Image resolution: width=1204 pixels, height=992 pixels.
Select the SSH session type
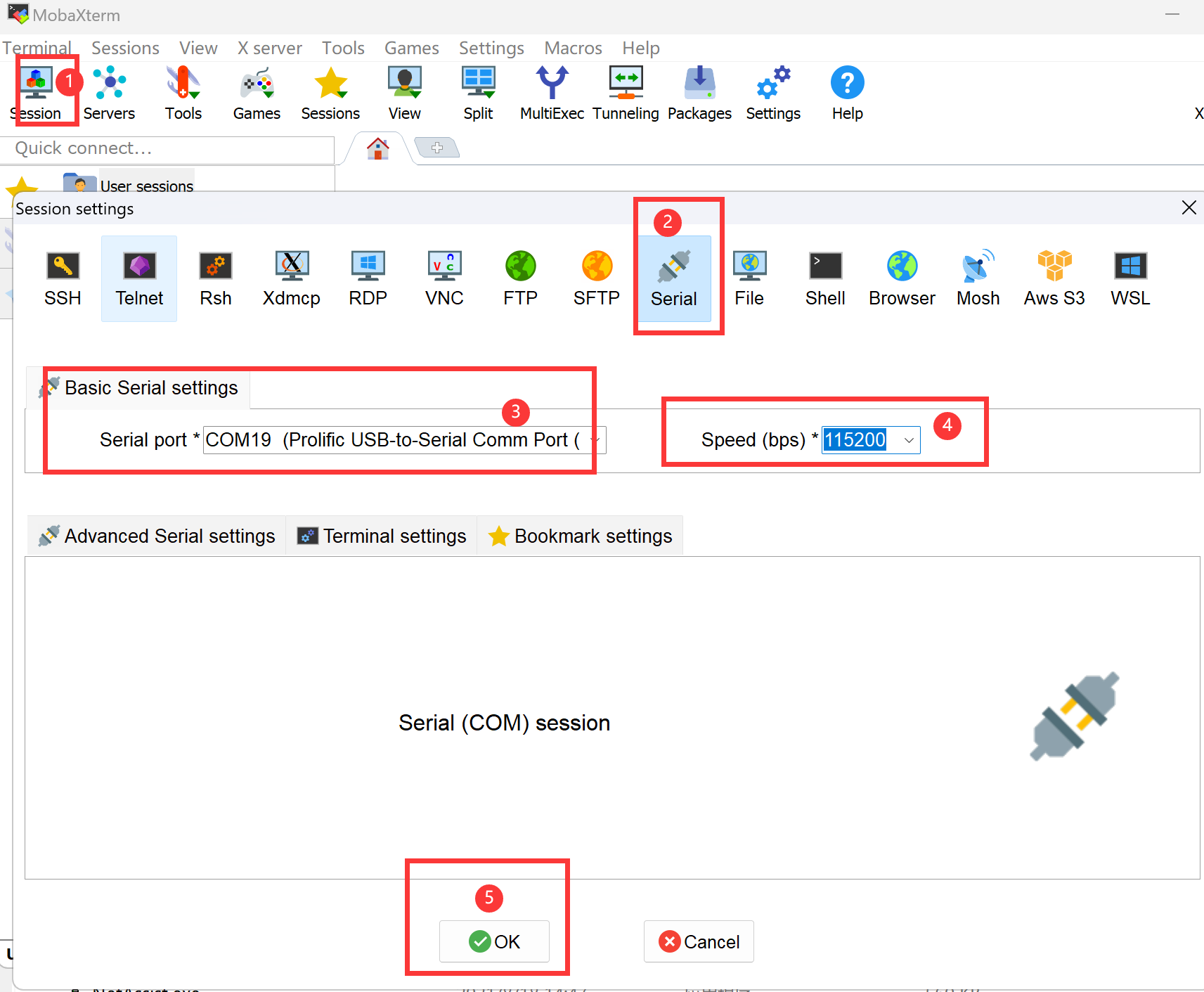tap(63, 278)
